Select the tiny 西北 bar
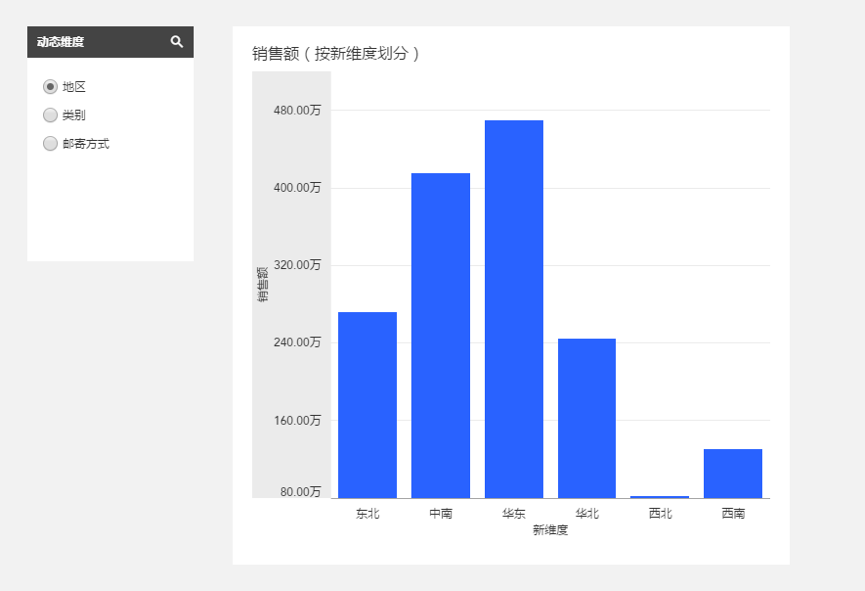The image size is (865, 591). pyautogui.click(x=660, y=496)
